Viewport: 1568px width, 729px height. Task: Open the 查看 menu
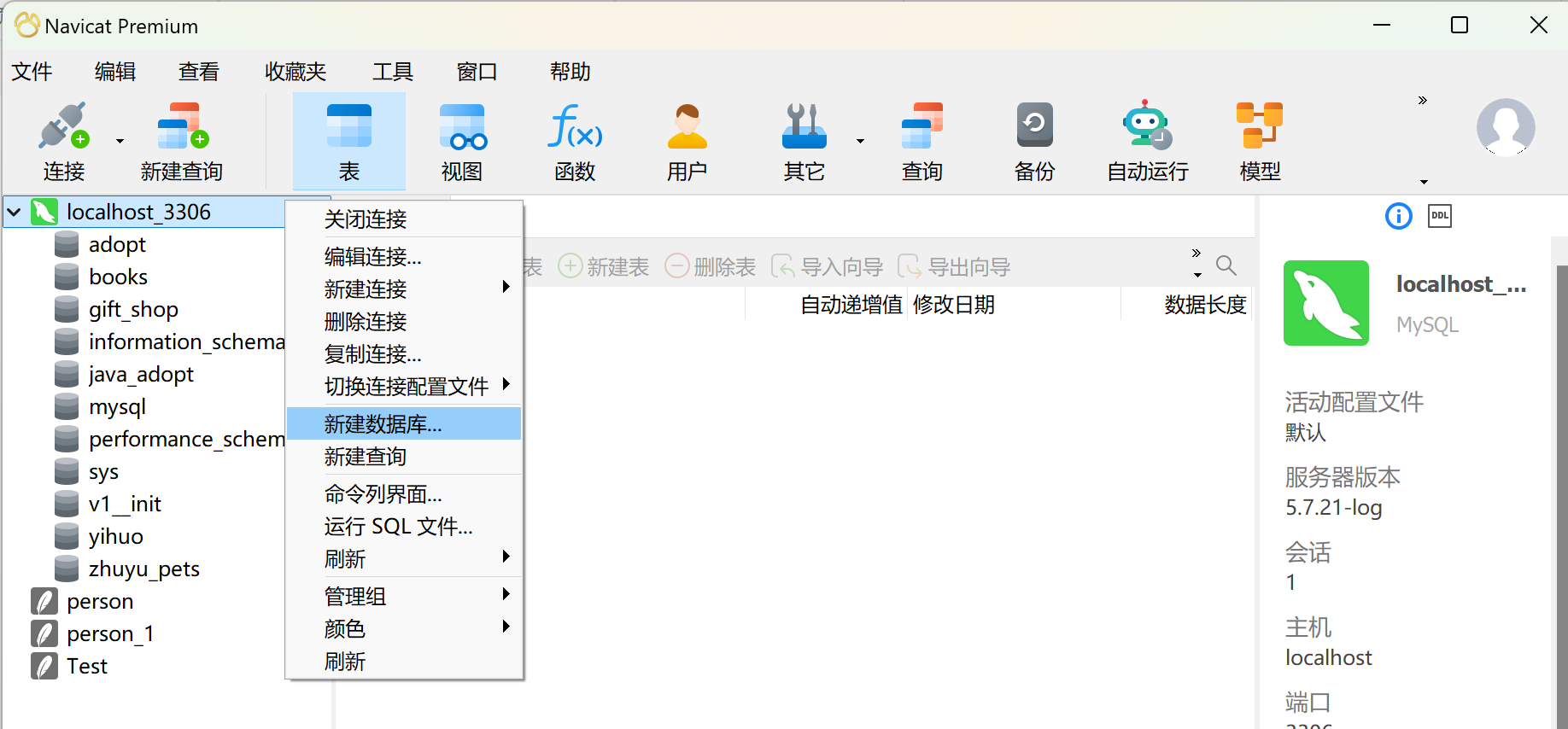(199, 72)
